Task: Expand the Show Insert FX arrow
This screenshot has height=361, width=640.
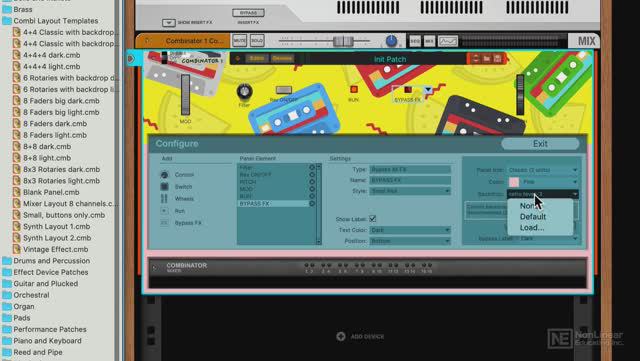Action: (x=169, y=22)
